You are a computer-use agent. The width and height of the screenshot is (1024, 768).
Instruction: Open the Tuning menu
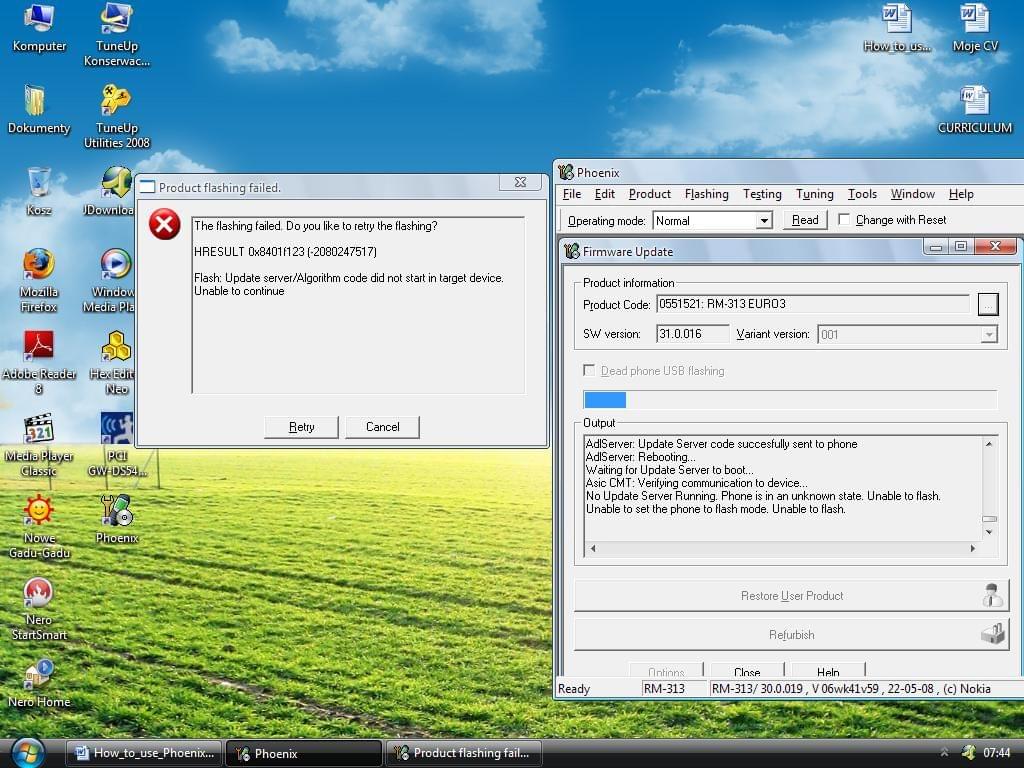(814, 194)
